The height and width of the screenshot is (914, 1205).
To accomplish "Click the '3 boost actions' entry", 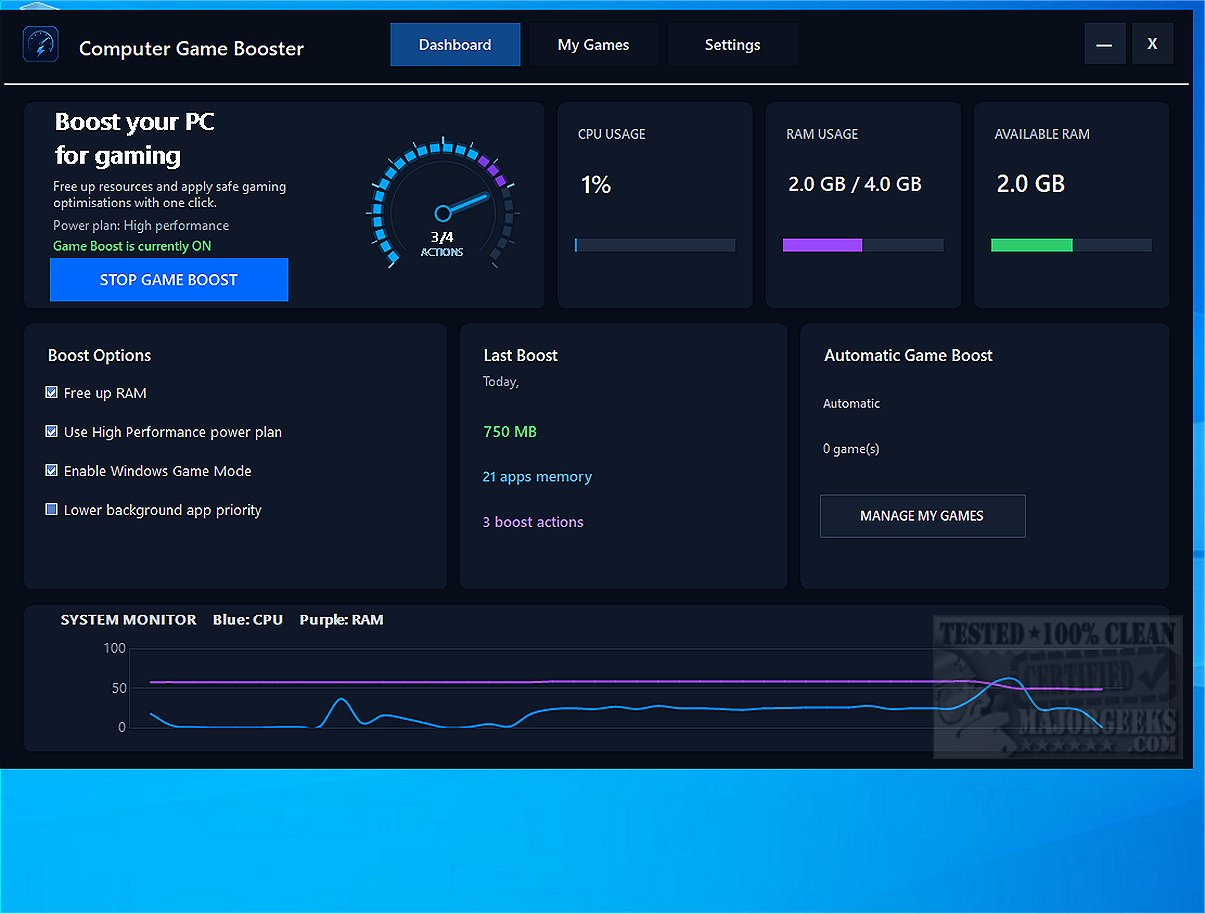I will tap(533, 522).
